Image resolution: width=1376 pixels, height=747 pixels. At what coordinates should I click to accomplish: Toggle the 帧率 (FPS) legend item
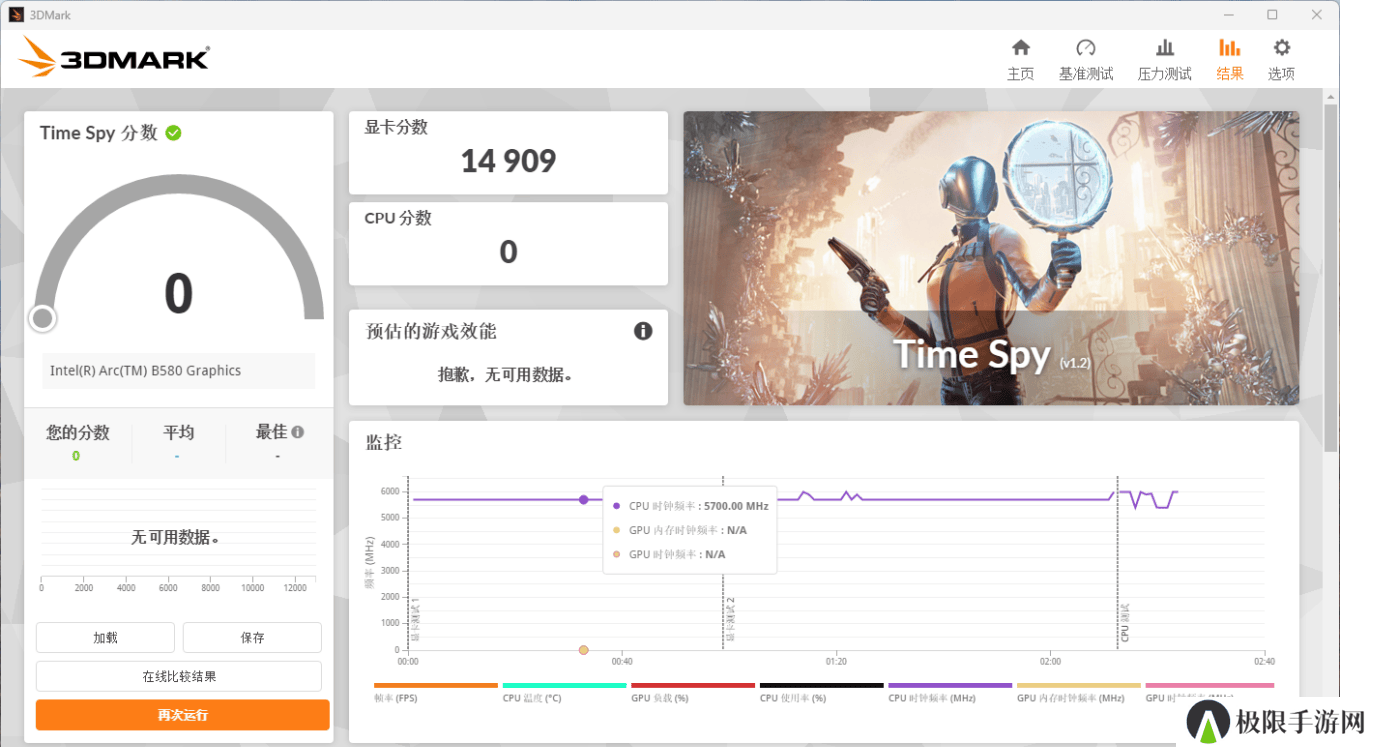(x=435, y=692)
